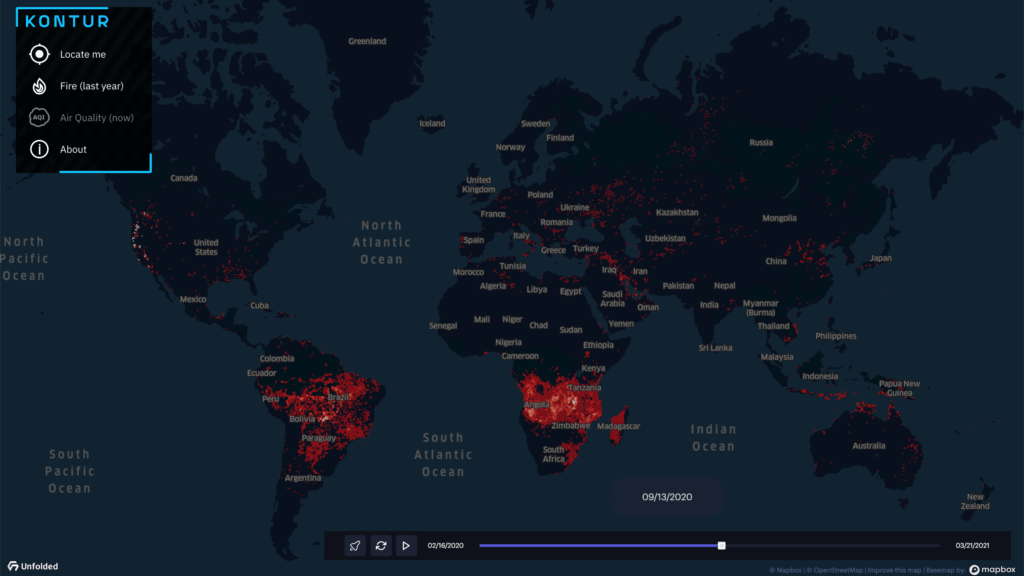Select the Fire (last year) menu entry
The image size is (1024, 576).
[91, 86]
